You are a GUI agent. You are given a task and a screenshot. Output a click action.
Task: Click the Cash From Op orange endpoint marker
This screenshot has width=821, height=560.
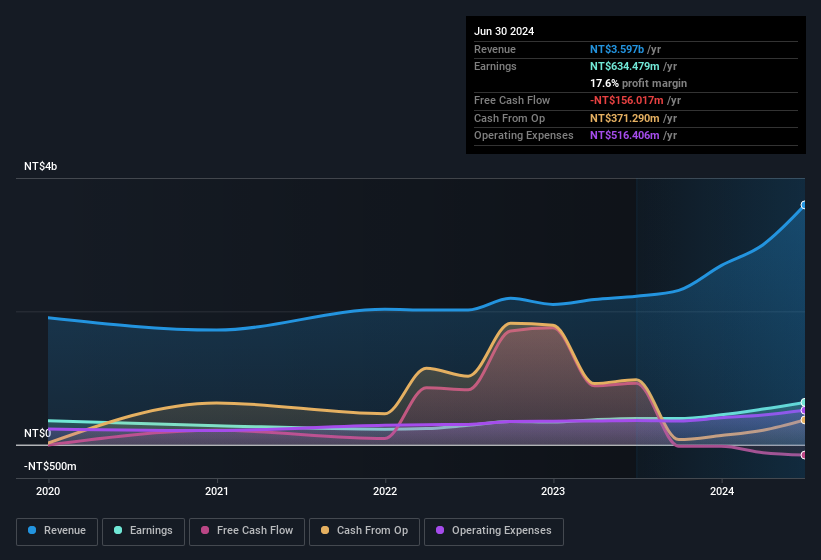tap(804, 420)
